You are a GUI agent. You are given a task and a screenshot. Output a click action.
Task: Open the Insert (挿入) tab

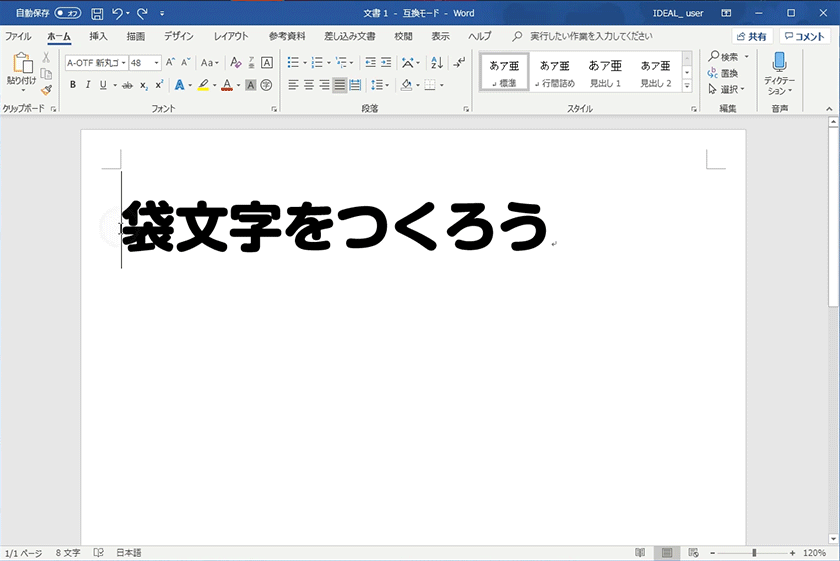pyautogui.click(x=98, y=36)
